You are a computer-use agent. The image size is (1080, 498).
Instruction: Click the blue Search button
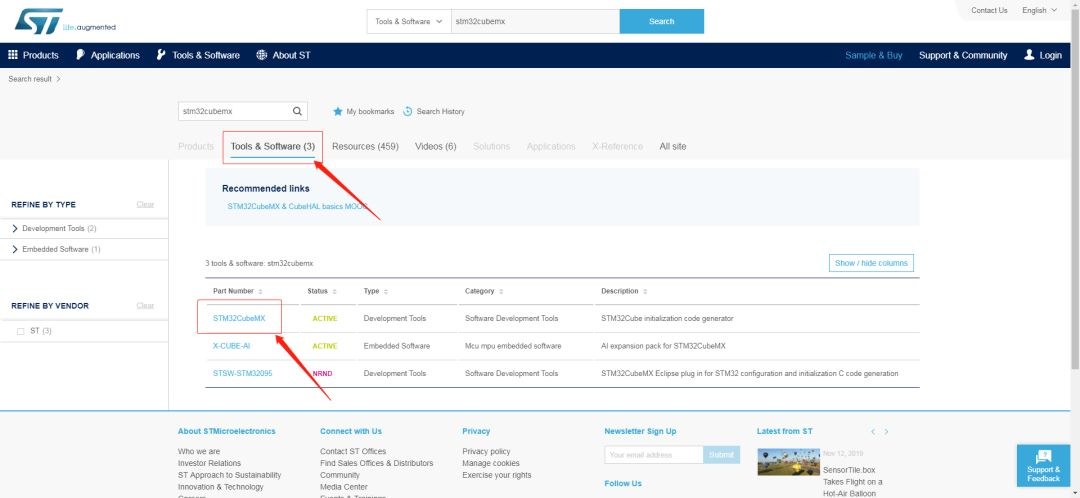coord(662,21)
